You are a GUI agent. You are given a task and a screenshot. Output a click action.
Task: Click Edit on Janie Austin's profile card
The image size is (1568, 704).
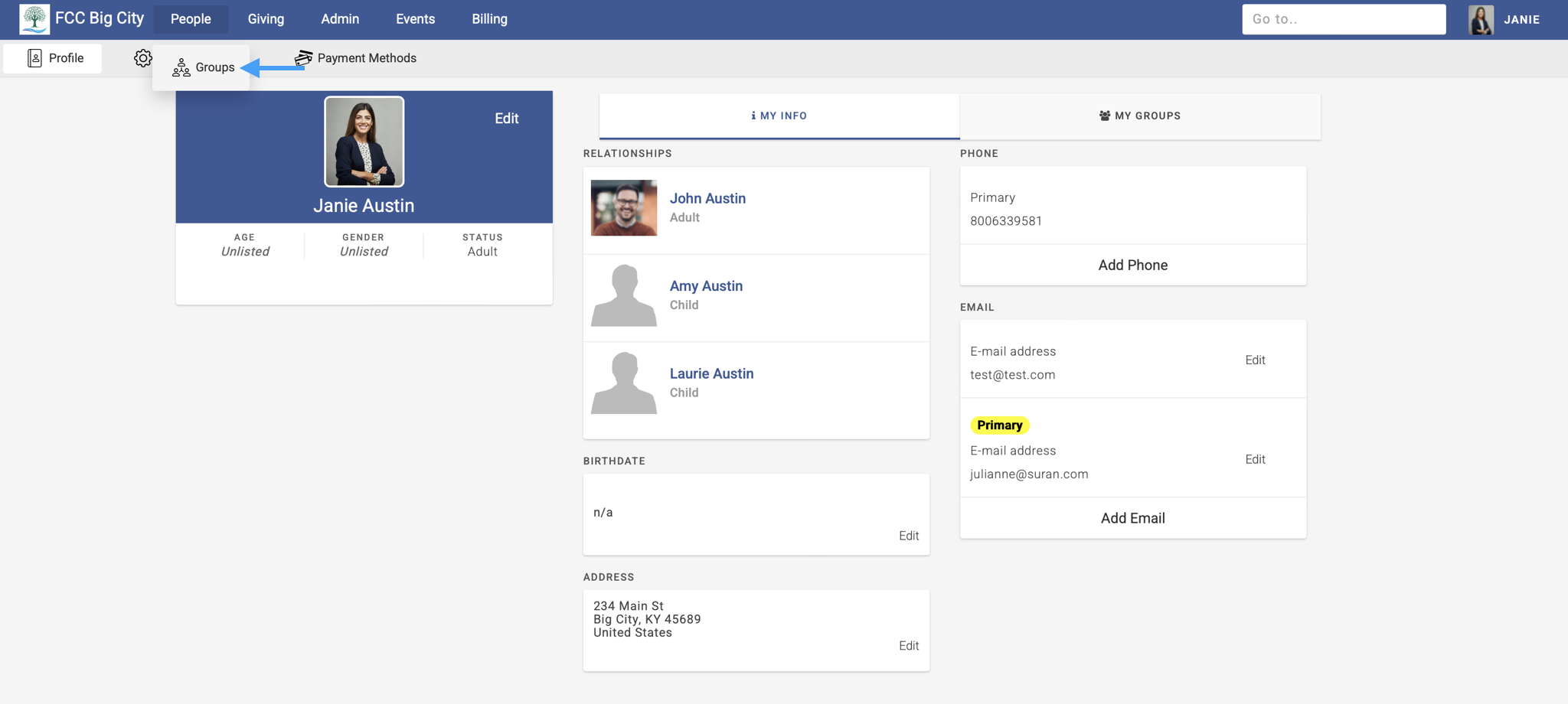506,119
